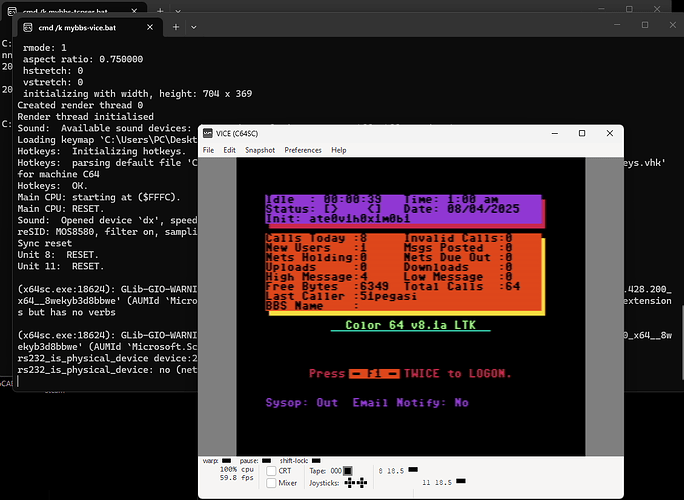
Task: Click the Last Caller line on BBS screen
Action: click(x=341, y=296)
